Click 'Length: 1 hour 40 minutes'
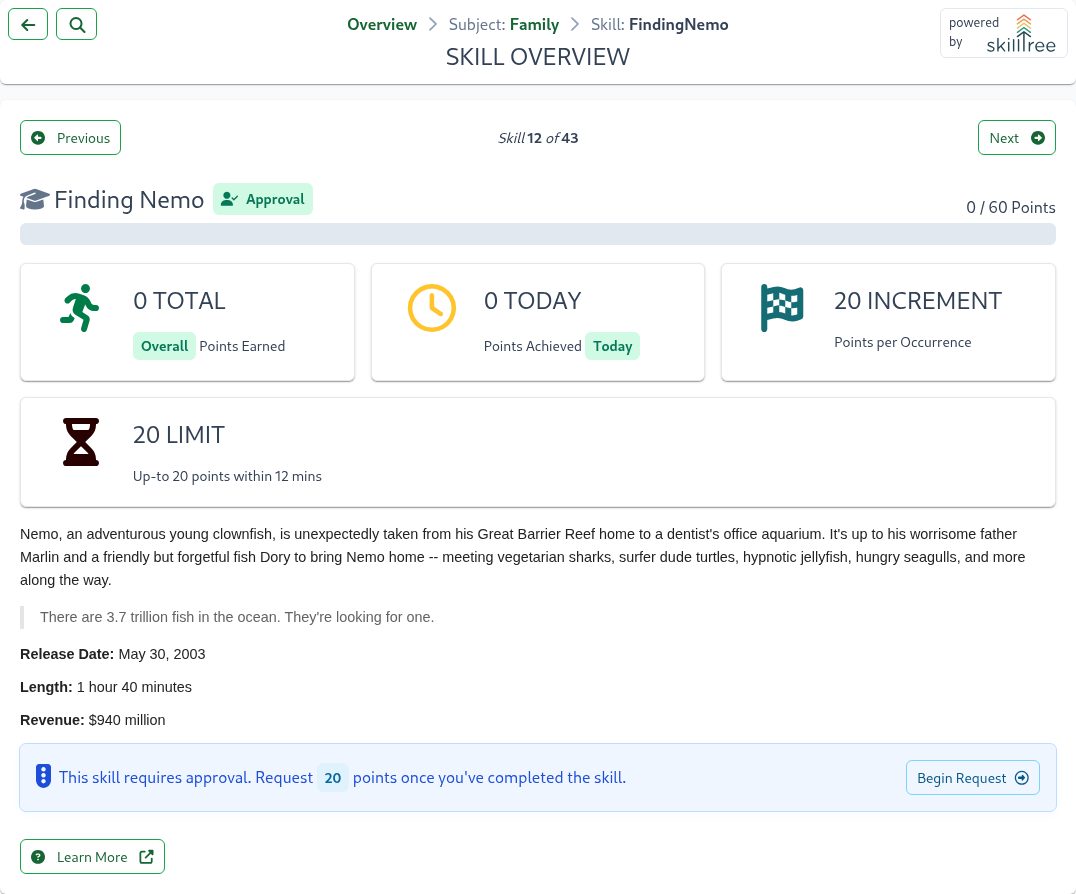 point(106,687)
